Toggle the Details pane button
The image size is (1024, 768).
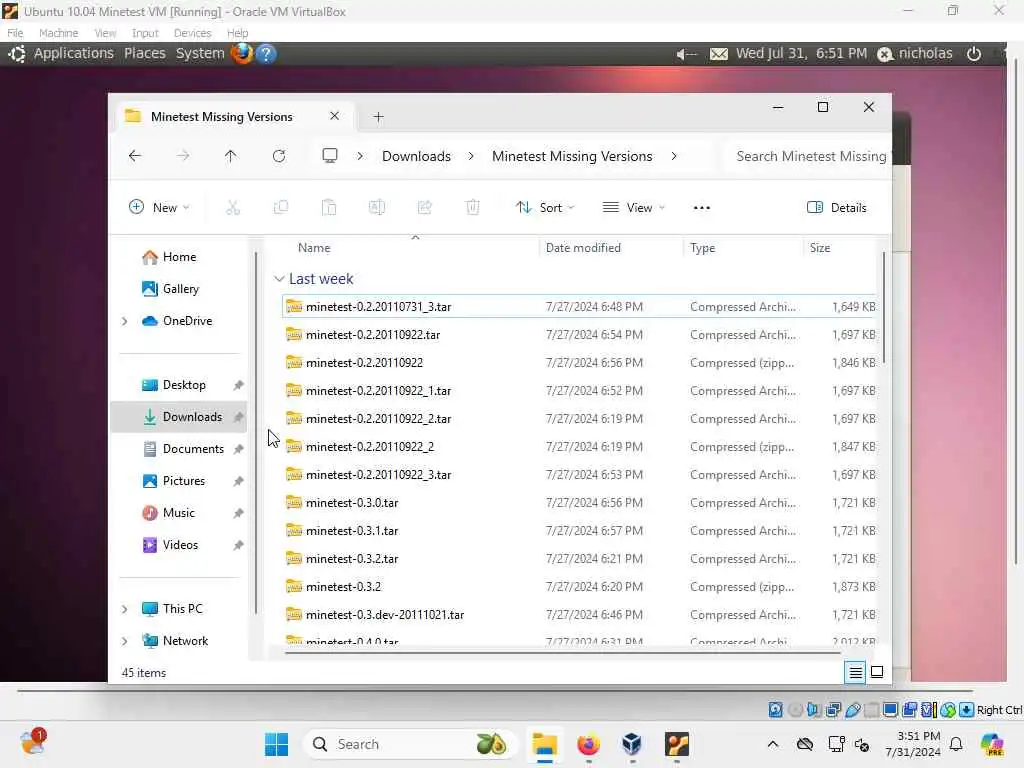(x=837, y=208)
